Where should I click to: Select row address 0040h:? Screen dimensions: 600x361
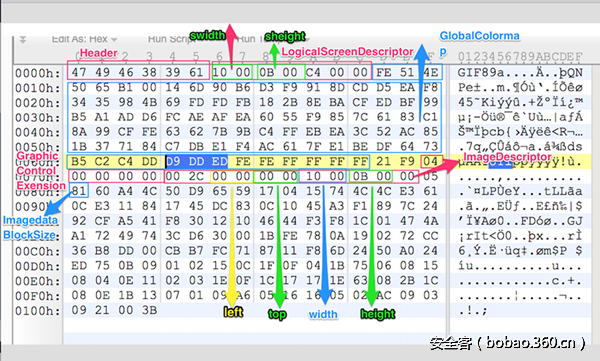(38, 132)
